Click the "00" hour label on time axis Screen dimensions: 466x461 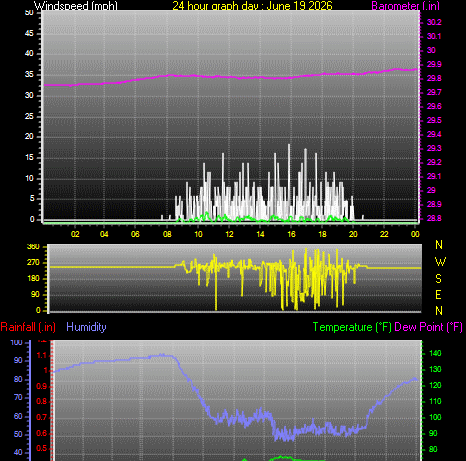point(415,234)
